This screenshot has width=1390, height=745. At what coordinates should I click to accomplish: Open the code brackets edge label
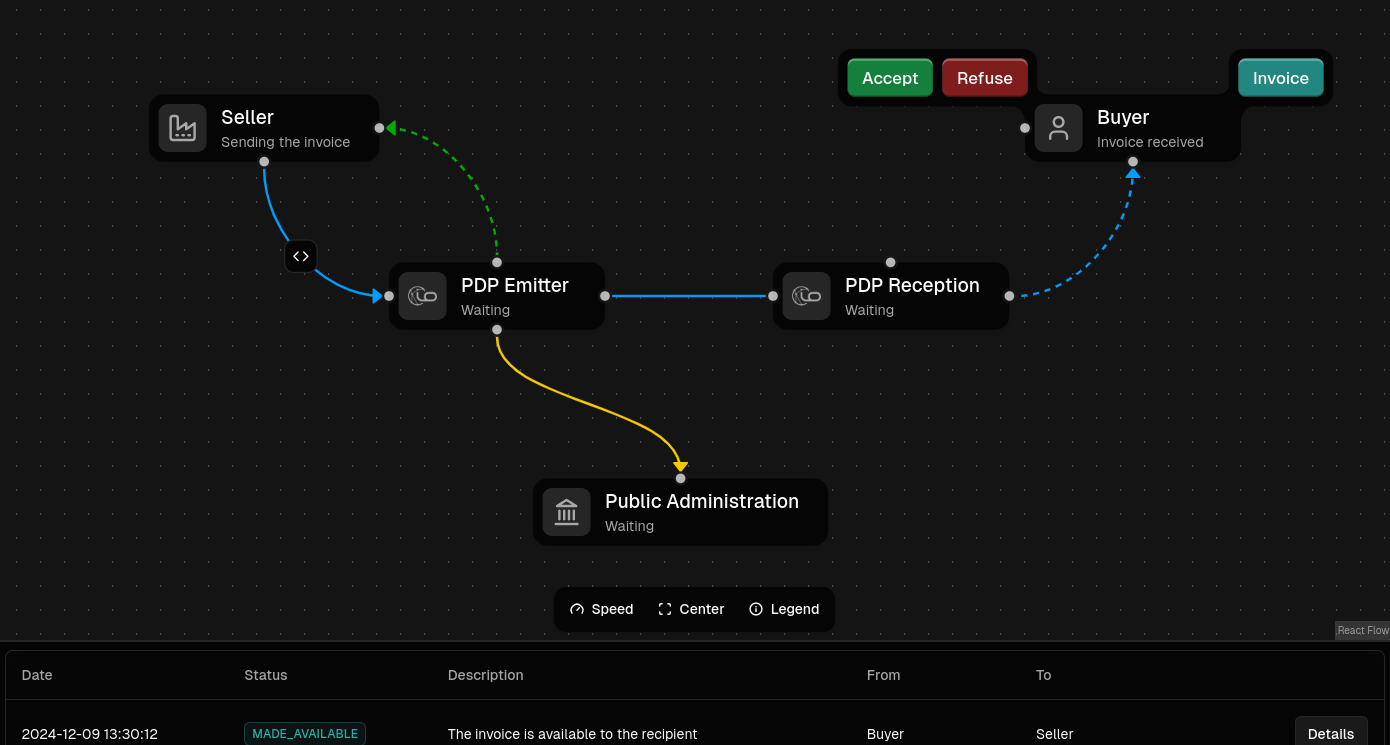[x=301, y=256]
